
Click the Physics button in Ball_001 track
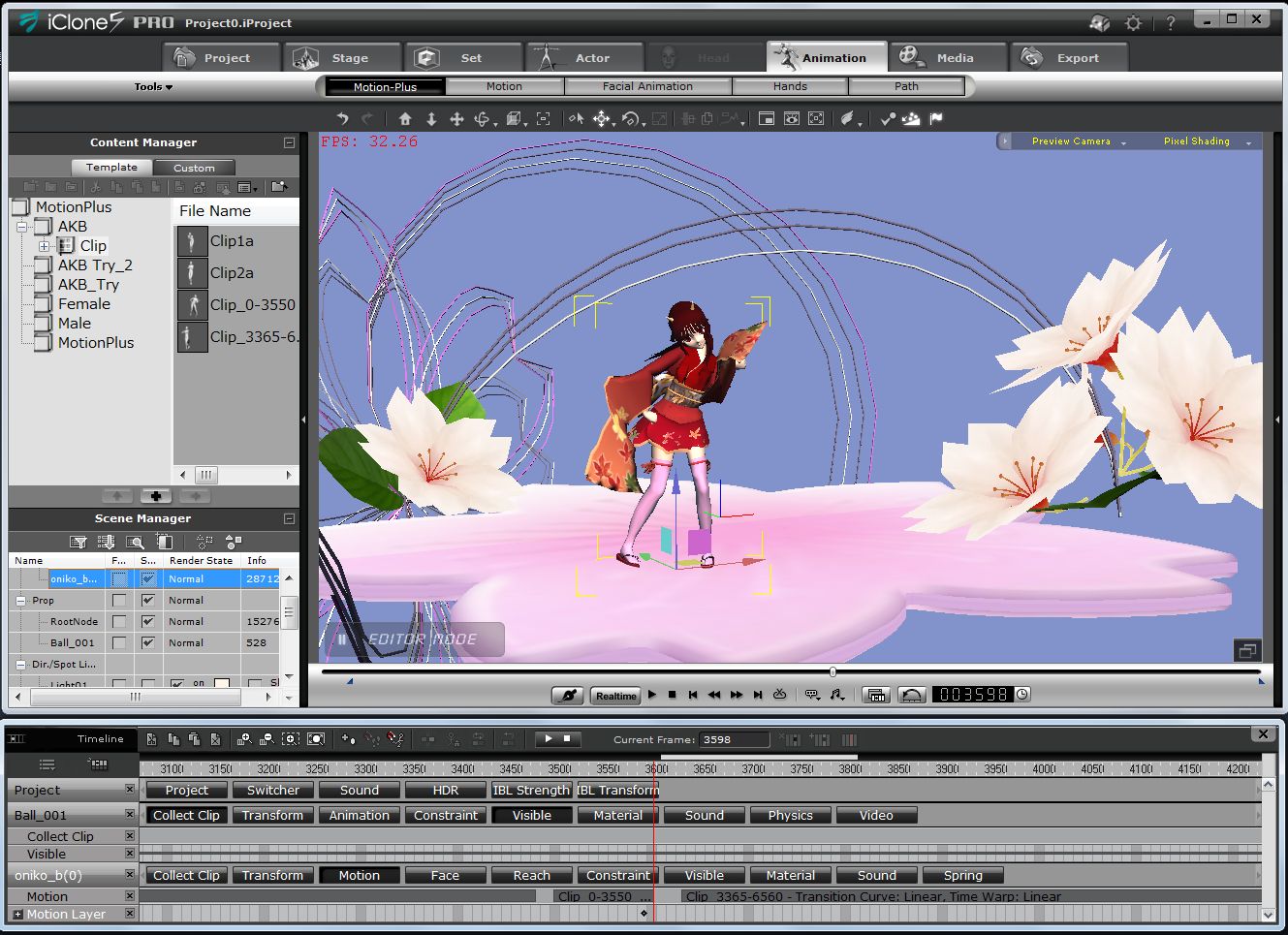[x=791, y=815]
